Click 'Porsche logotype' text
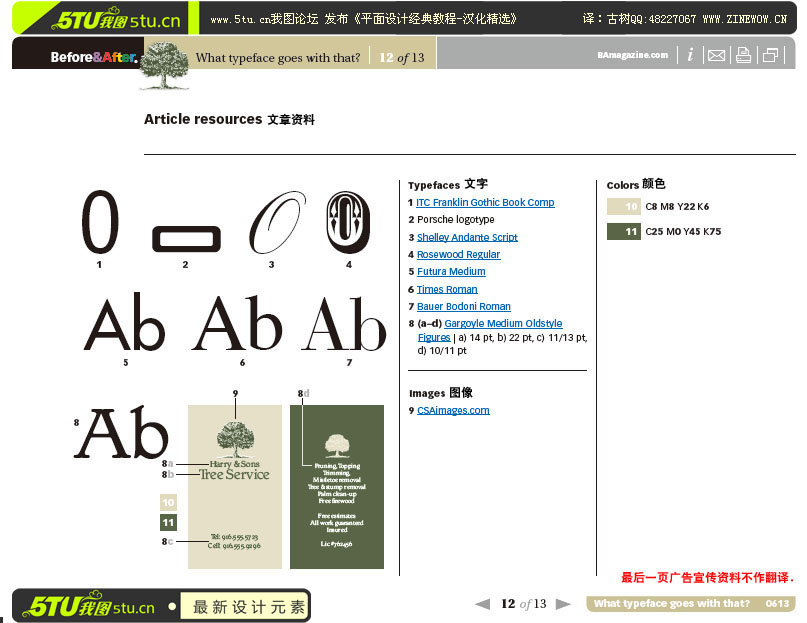807x623 pixels. 455,219
